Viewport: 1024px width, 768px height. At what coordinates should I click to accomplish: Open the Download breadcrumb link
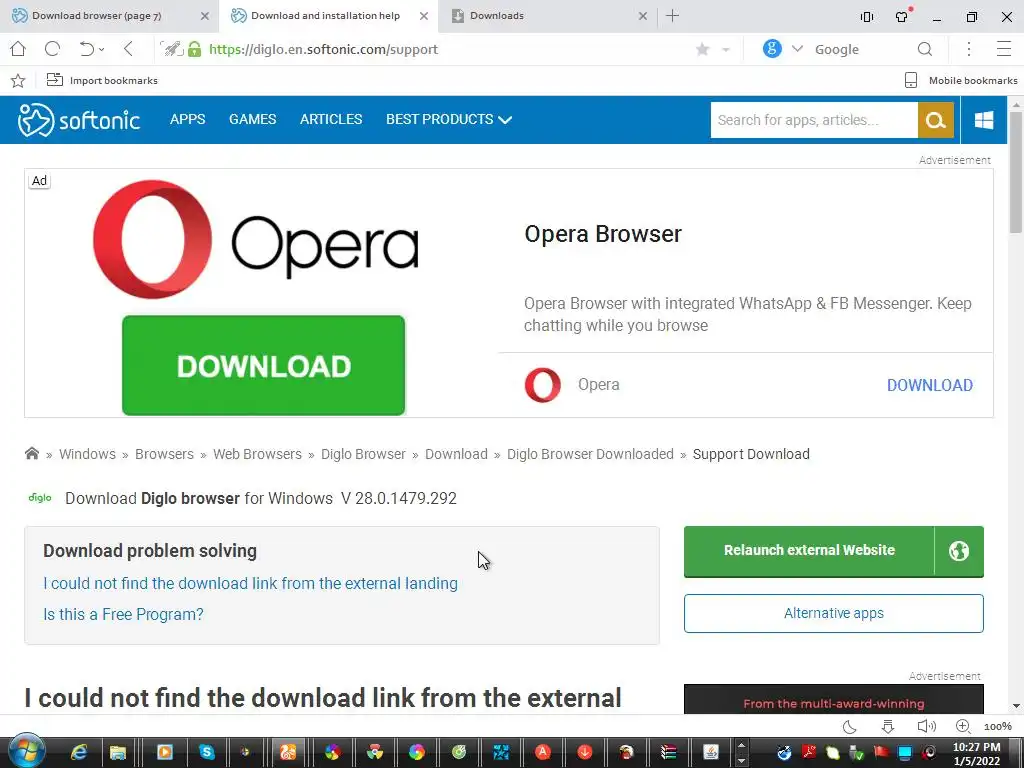pos(456,454)
